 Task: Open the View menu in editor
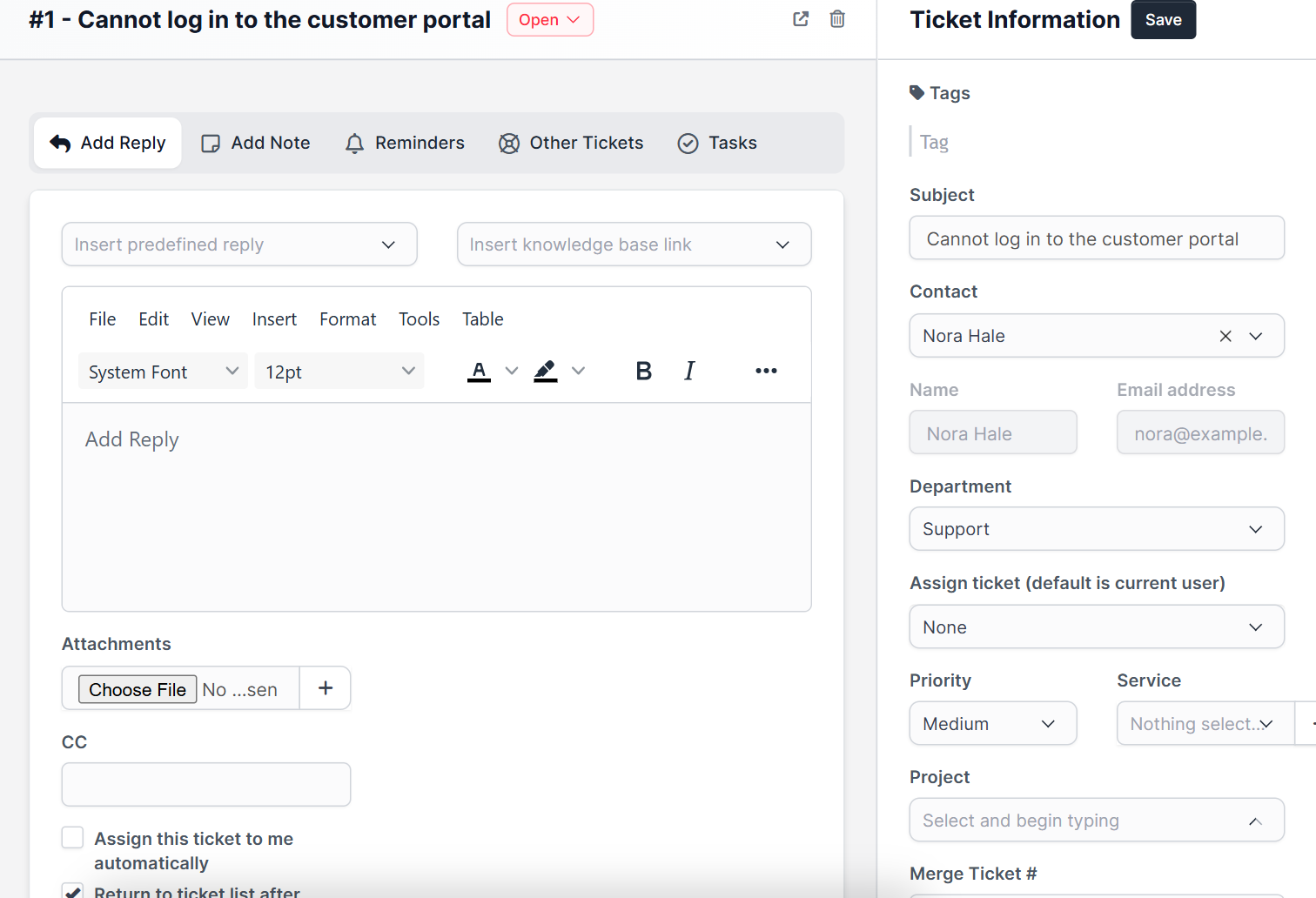pyautogui.click(x=211, y=319)
